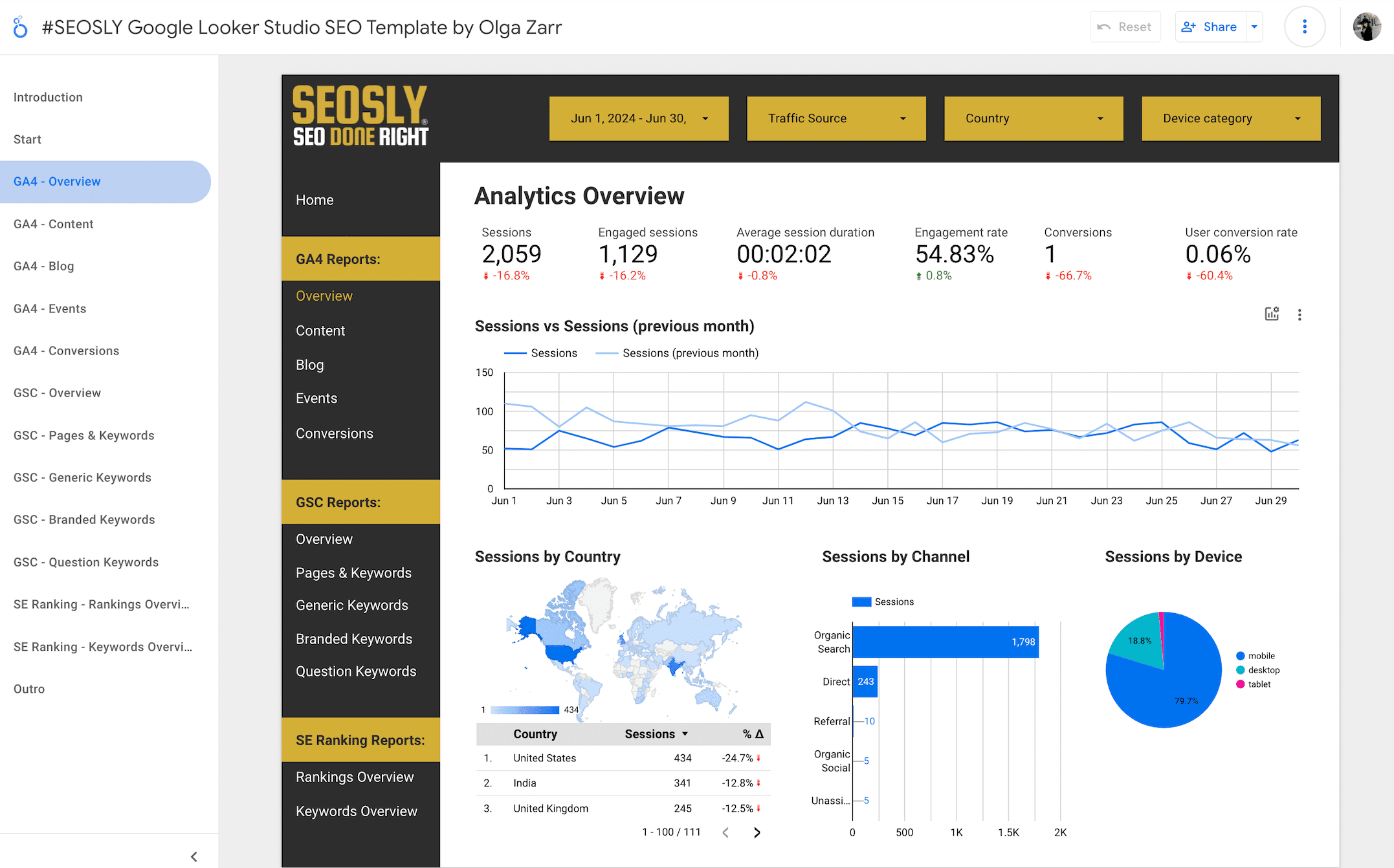Click the Sessions scorecard value 2,059

pyautogui.click(x=511, y=254)
